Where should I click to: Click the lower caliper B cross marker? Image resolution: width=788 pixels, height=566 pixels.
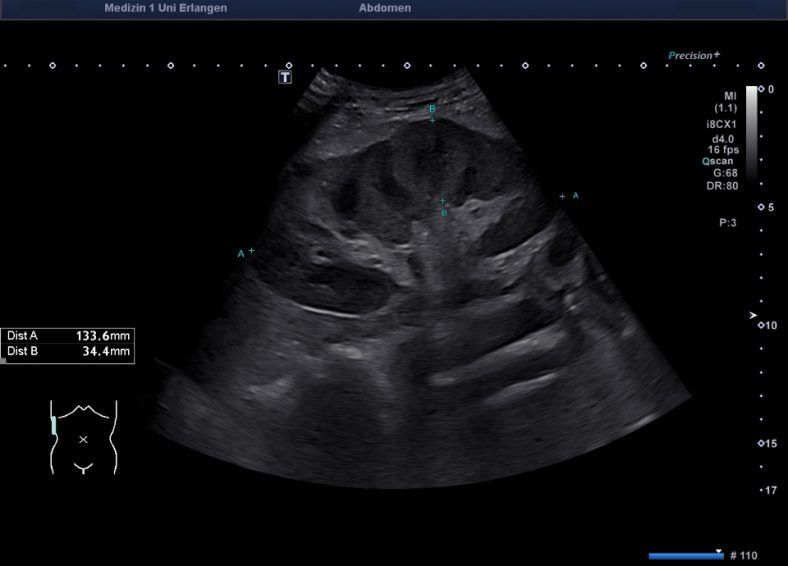pyautogui.click(x=443, y=201)
